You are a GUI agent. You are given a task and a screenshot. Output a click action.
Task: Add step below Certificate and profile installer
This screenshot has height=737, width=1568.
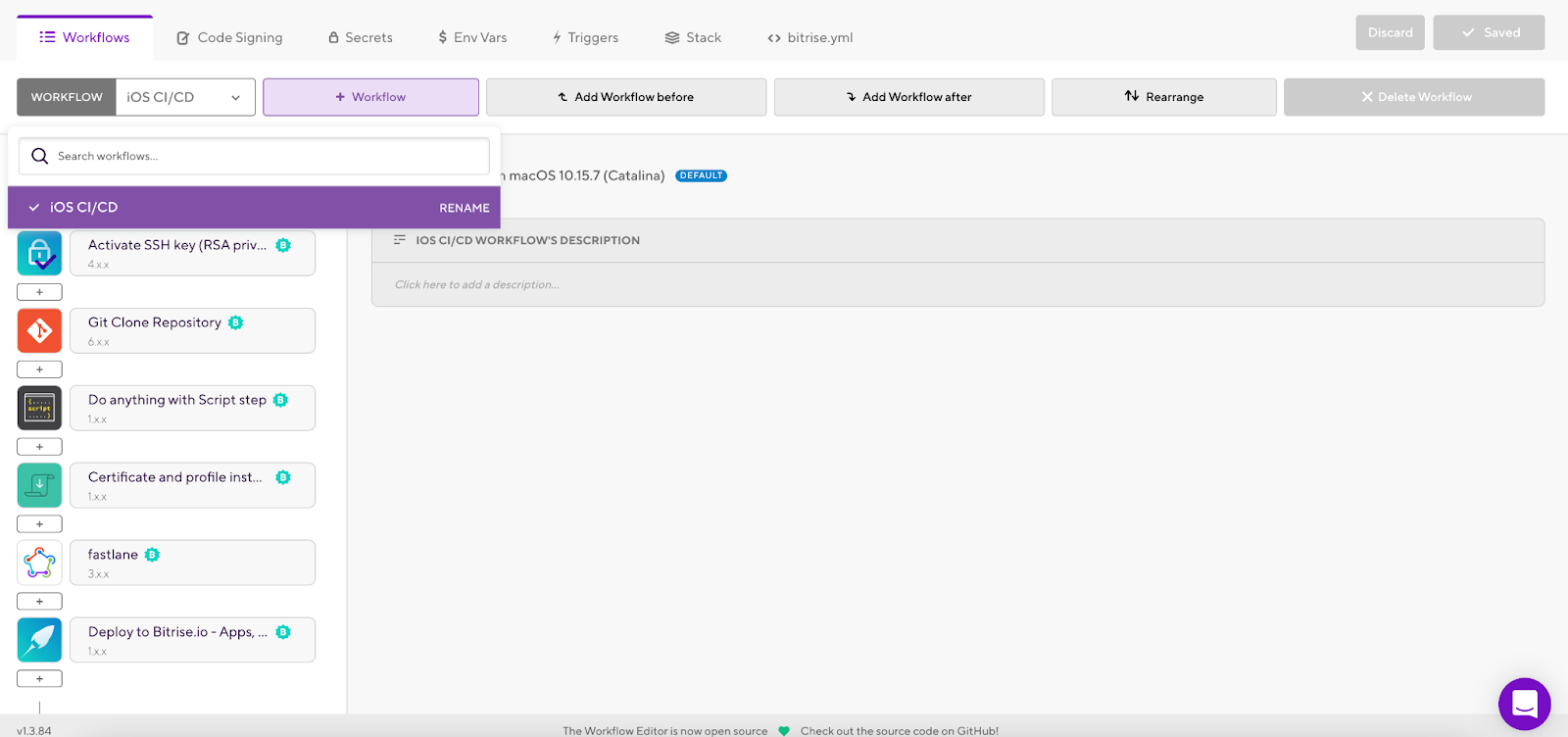click(39, 524)
